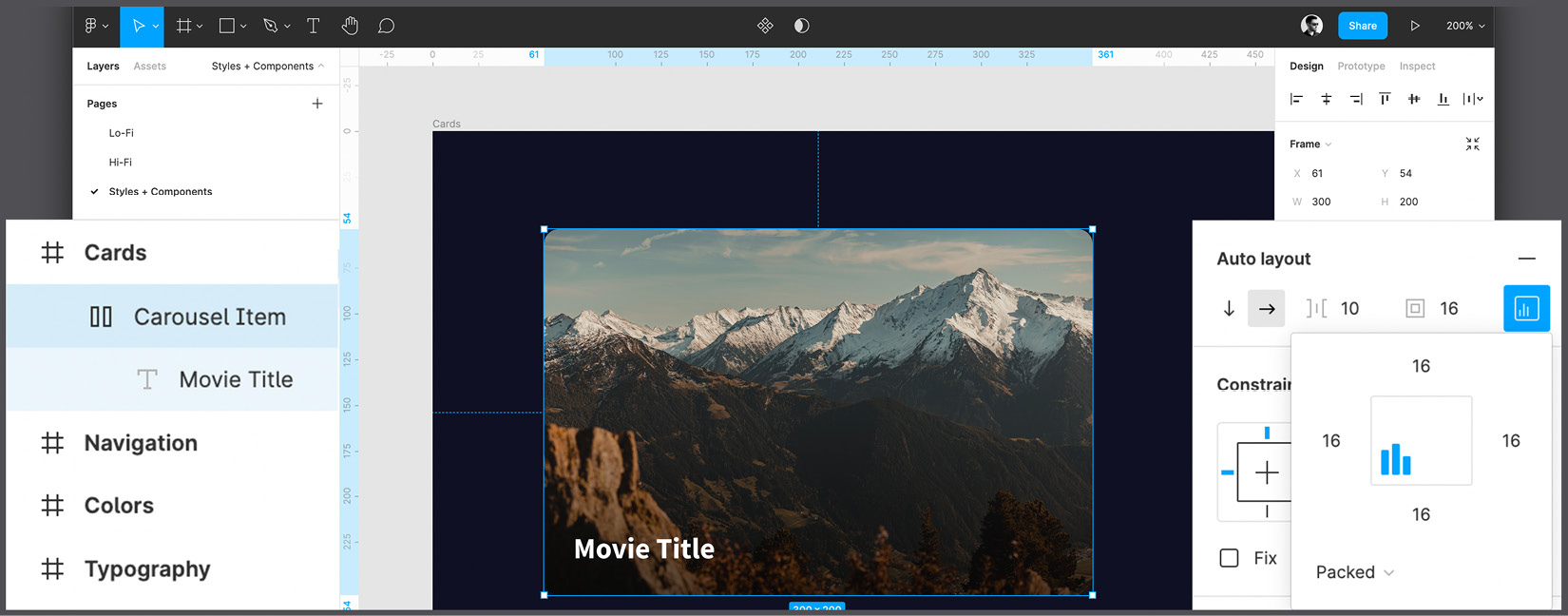The image size is (1568, 616).
Task: Open alignment and padding panel button
Action: coord(1526,308)
